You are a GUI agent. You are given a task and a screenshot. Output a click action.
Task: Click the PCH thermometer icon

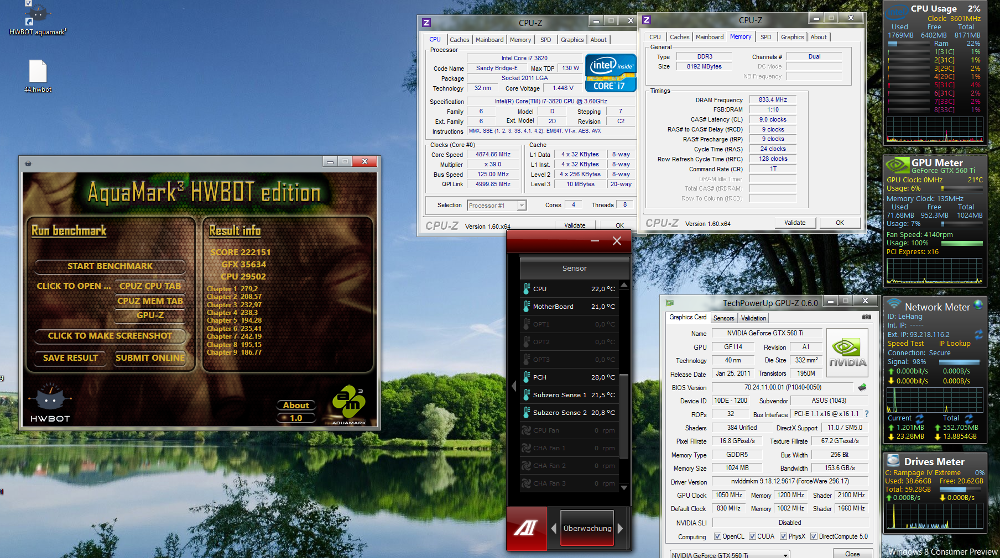pos(526,378)
